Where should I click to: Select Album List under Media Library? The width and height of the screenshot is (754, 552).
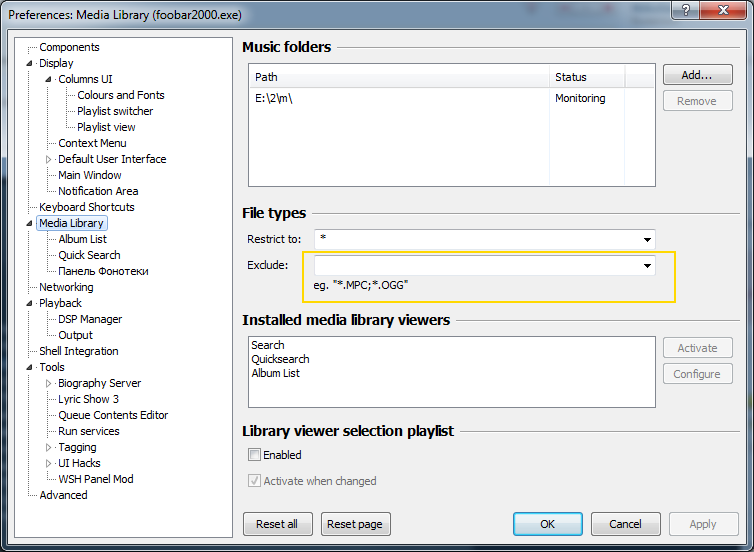pyautogui.click(x=82, y=239)
